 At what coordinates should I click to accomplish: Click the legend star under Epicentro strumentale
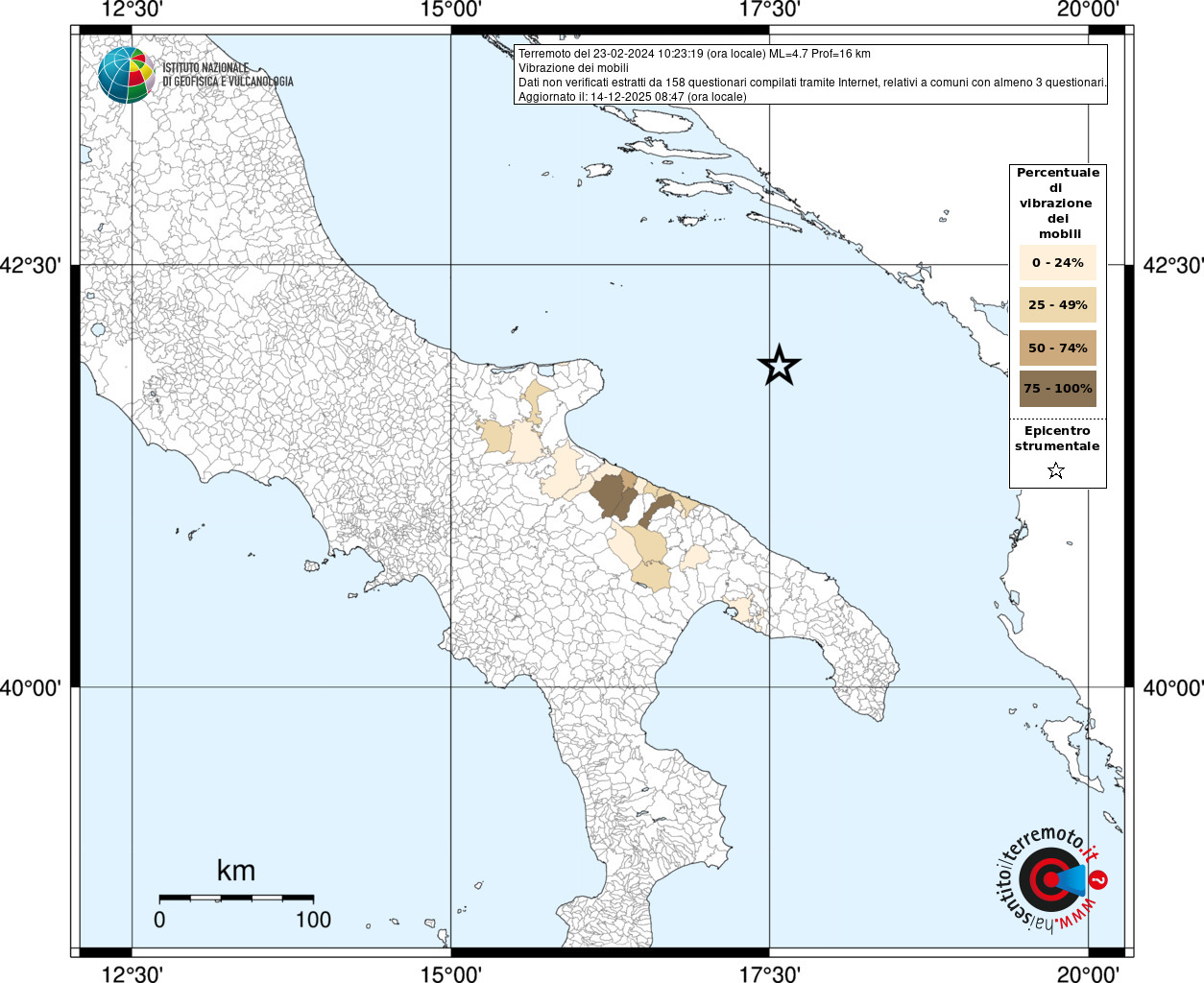[x=1056, y=470]
